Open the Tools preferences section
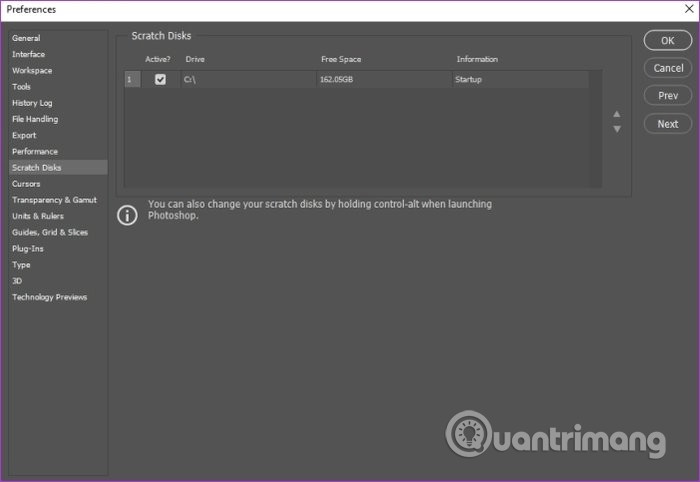This screenshot has width=700, height=482. click(21, 87)
